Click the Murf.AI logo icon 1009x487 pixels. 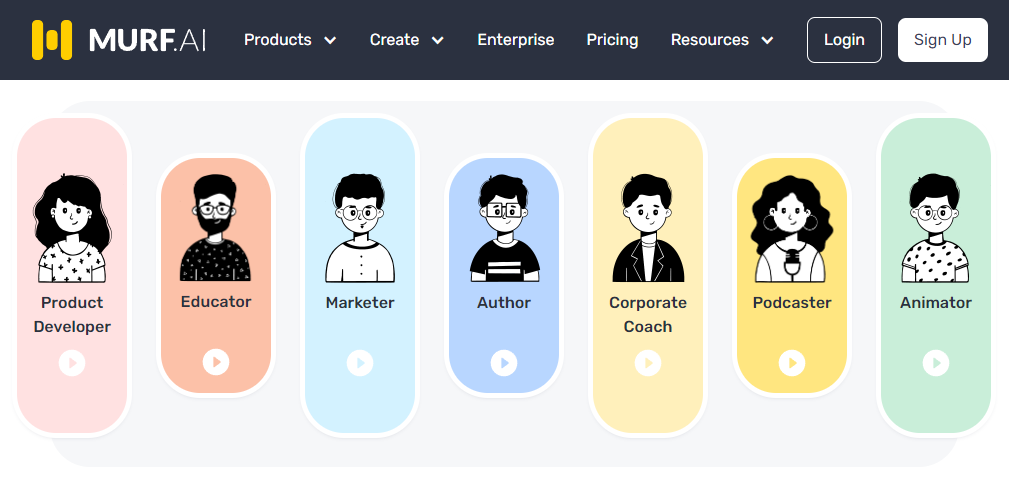click(x=51, y=40)
